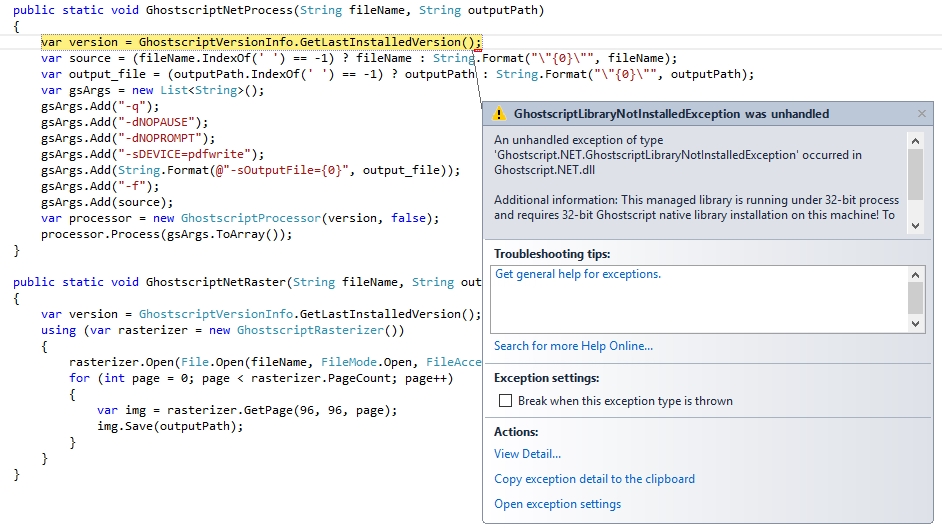Open View Detail link
The height and width of the screenshot is (531, 942).
(527, 454)
